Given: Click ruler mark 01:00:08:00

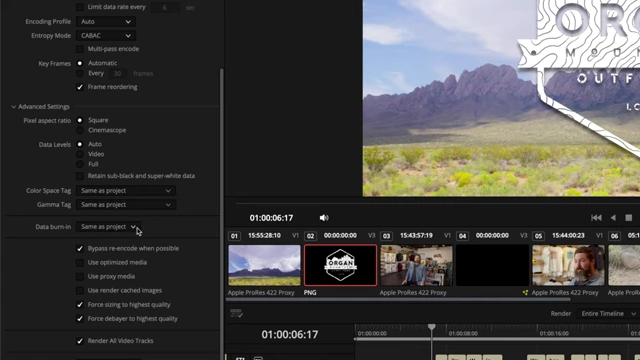Looking at the screenshot, I should 463,333.
